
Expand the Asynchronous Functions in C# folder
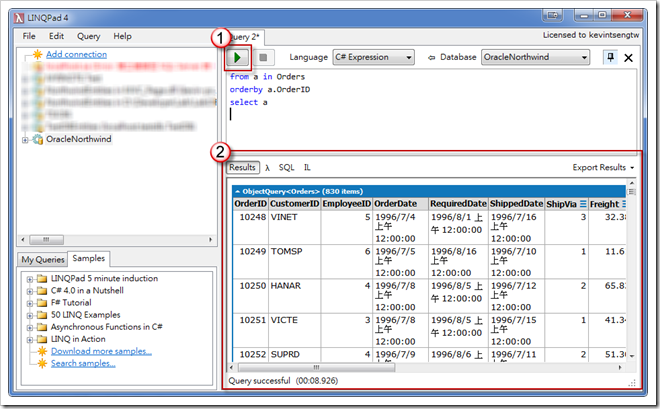click(30, 328)
